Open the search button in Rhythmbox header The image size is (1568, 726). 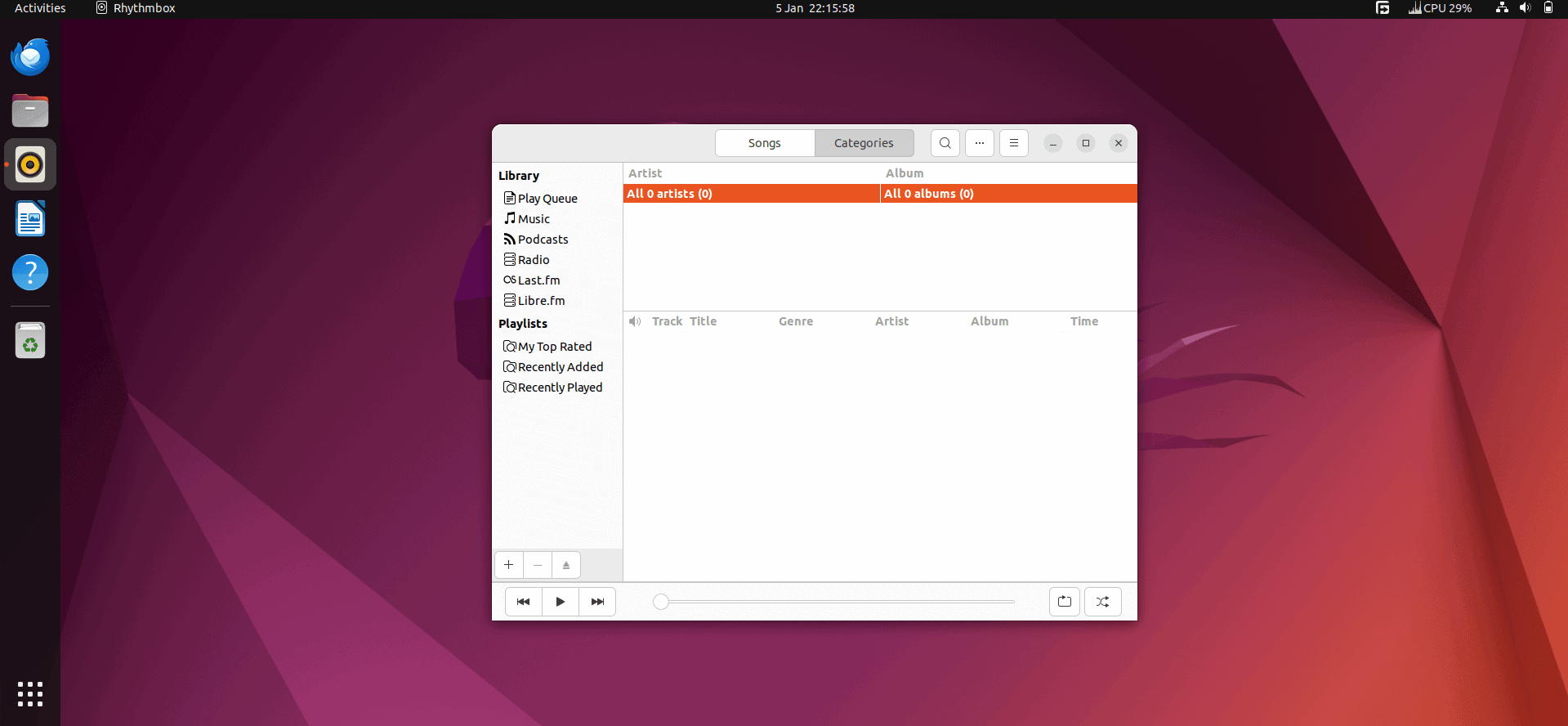945,143
